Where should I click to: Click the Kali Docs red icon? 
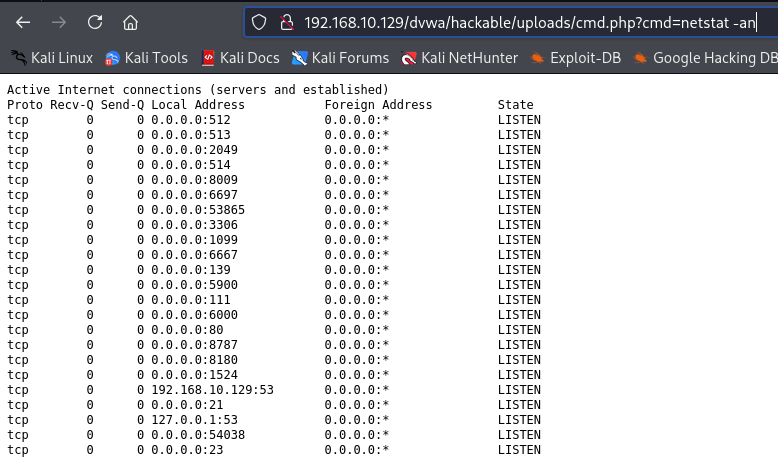208,58
